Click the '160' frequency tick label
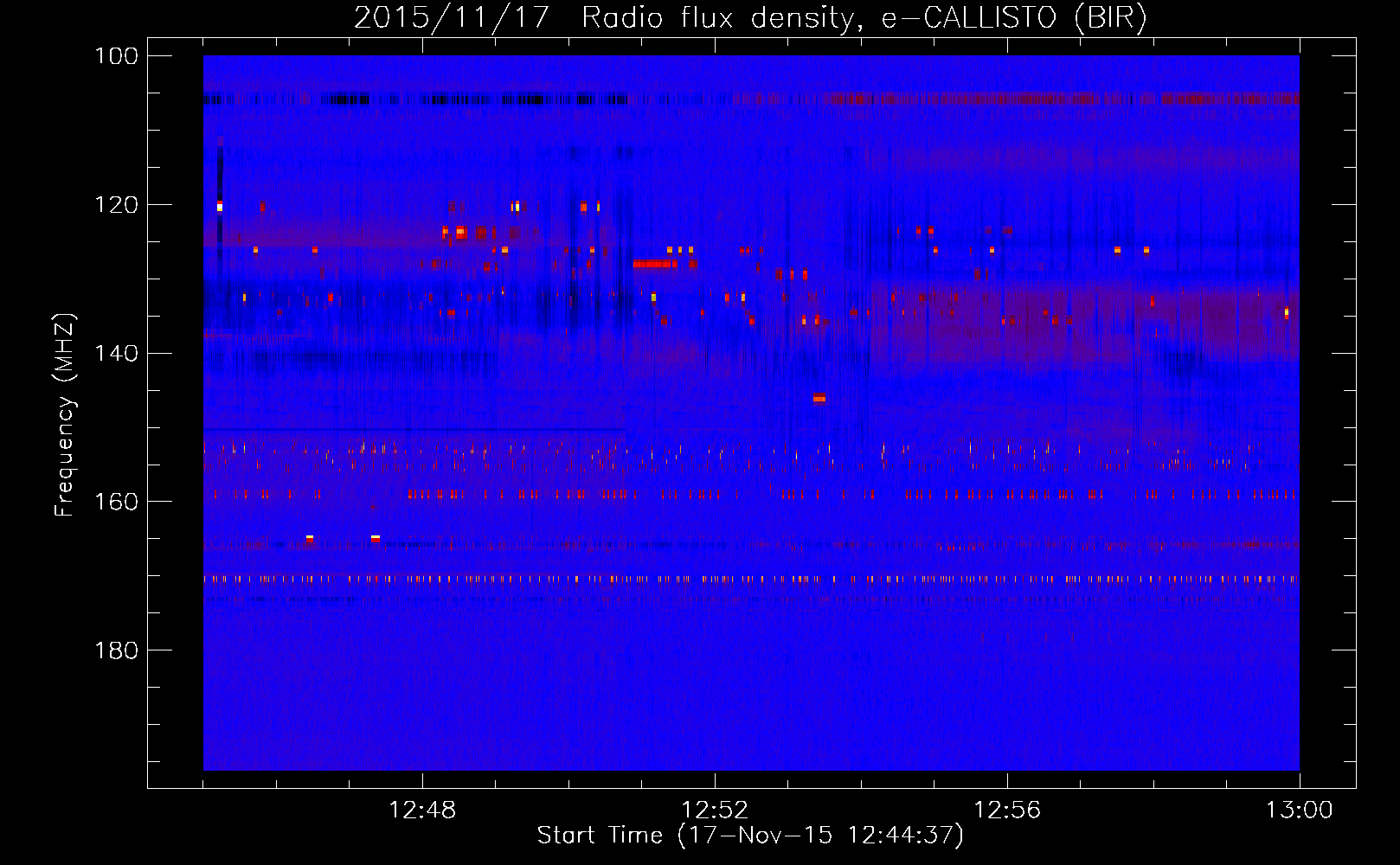This screenshot has width=1400, height=865. (115, 502)
